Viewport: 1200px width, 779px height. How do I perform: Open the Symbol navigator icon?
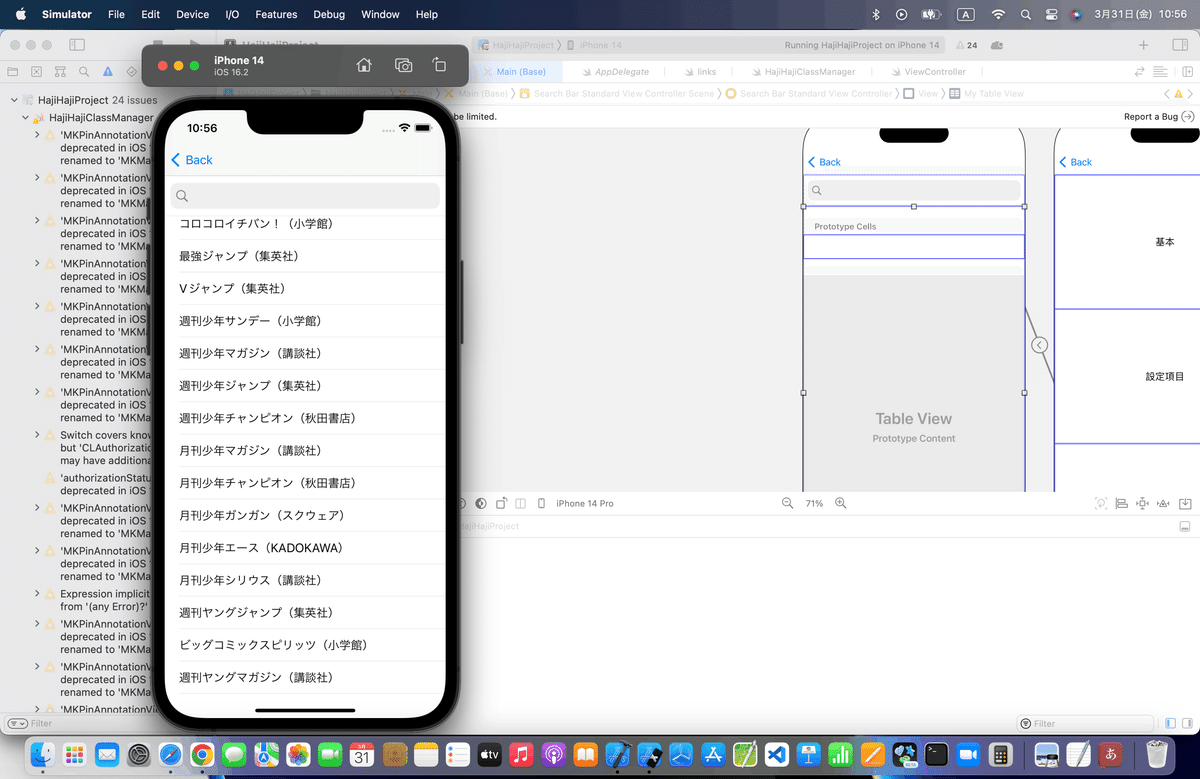point(61,72)
